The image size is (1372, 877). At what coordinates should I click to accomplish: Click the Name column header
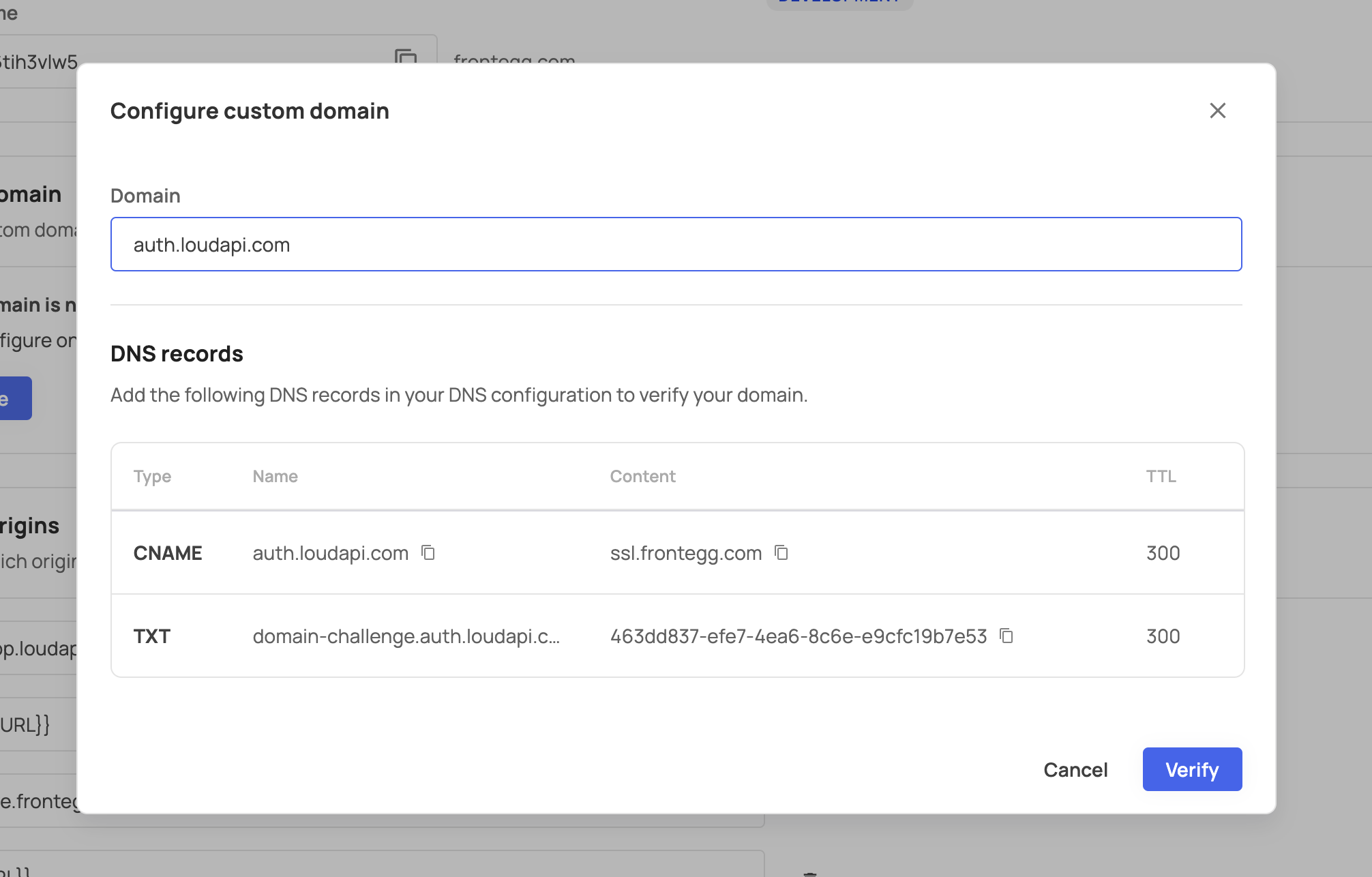pos(275,476)
